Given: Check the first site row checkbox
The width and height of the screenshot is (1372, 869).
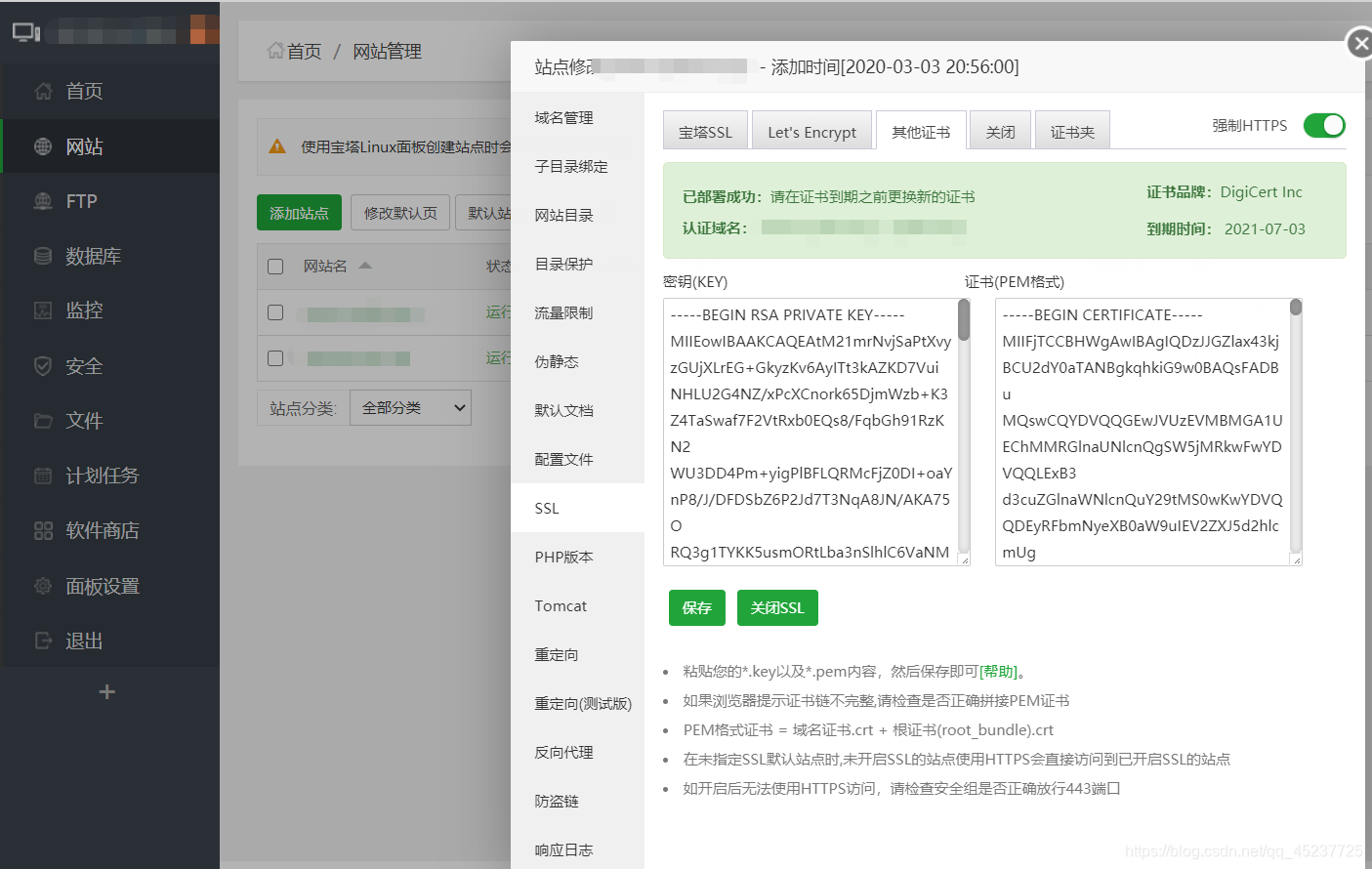Looking at the screenshot, I should 275,312.
